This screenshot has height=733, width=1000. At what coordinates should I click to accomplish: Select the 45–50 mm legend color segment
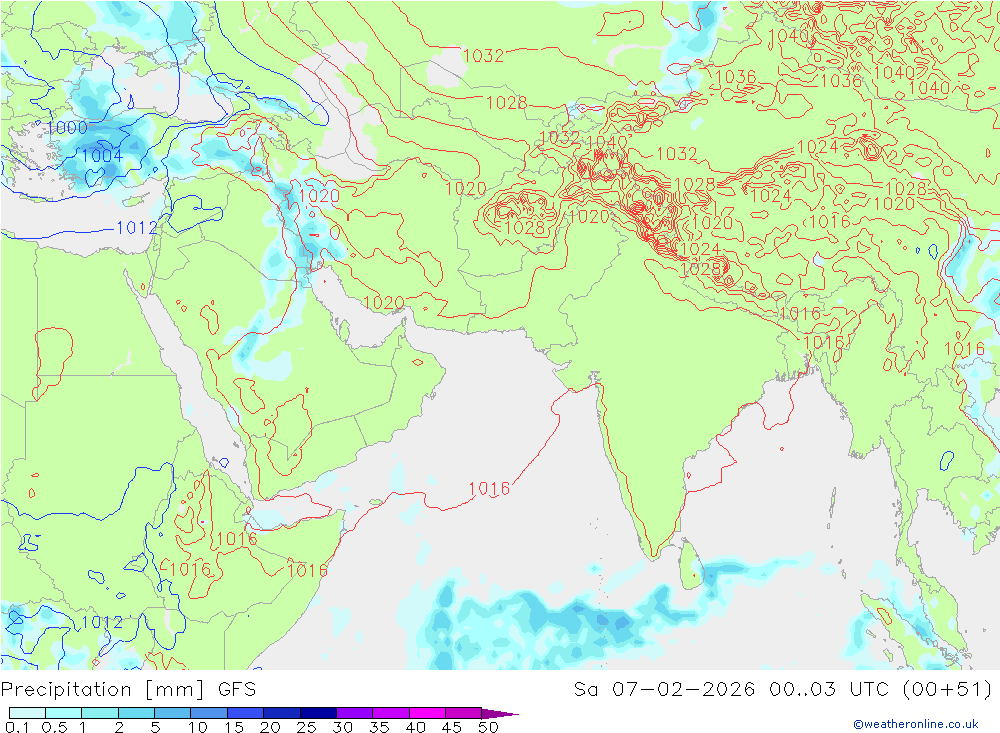click(463, 713)
